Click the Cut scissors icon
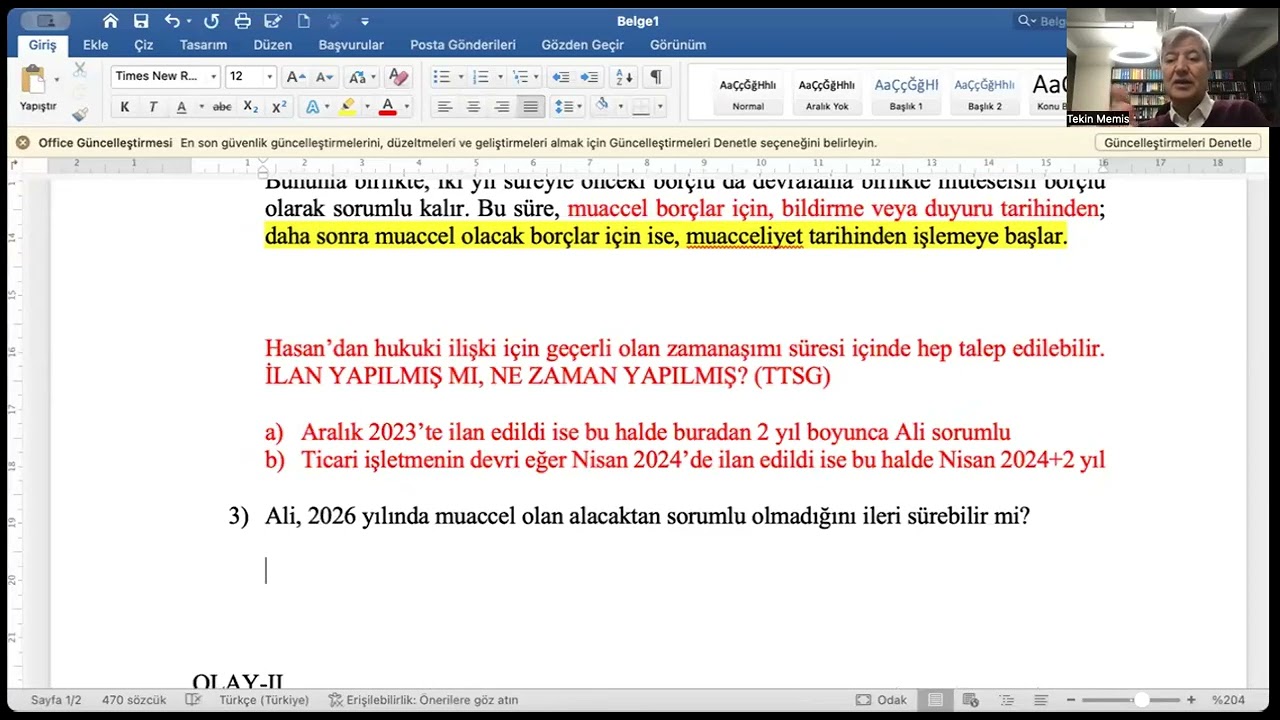 [x=80, y=70]
